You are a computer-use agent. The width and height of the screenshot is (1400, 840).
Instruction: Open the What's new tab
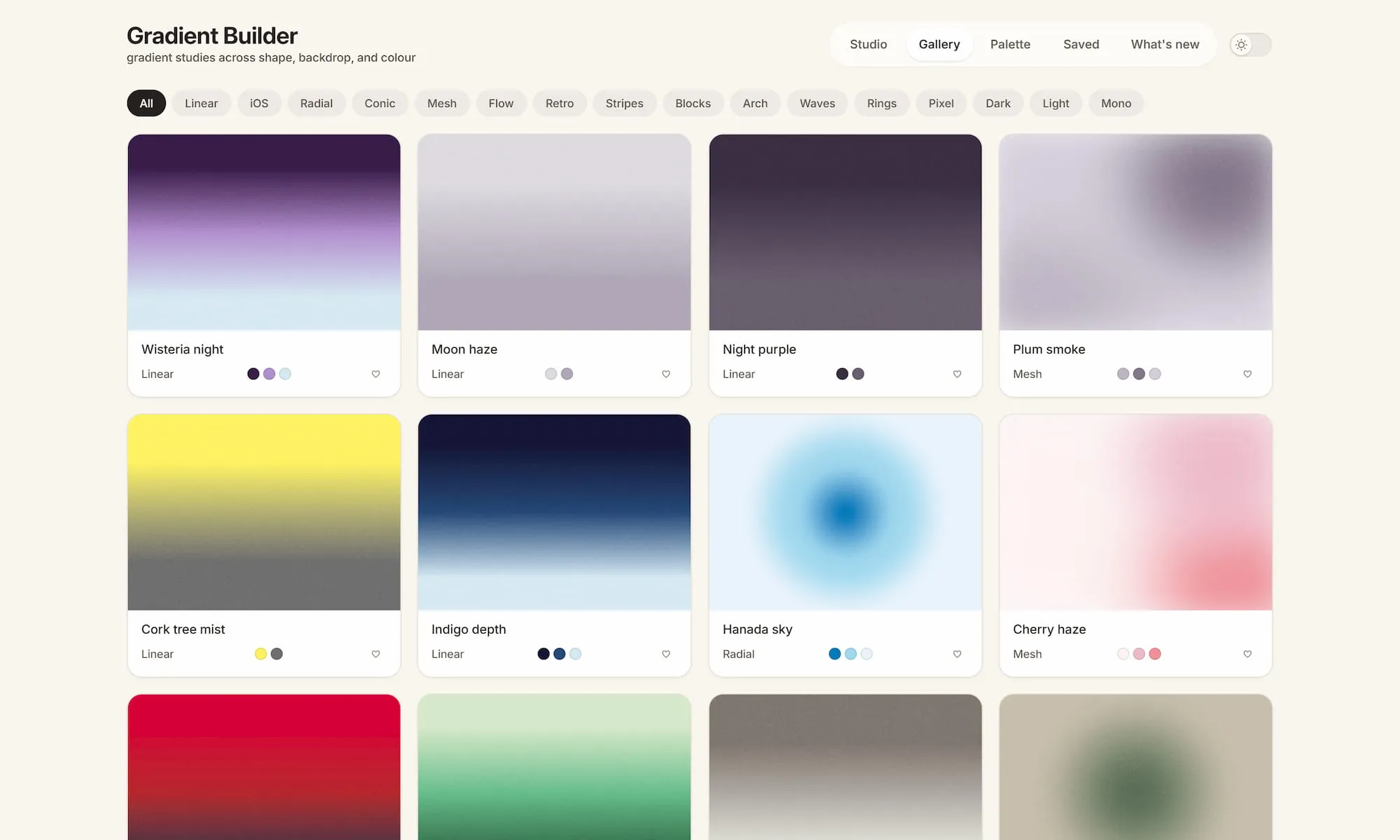coord(1165,45)
